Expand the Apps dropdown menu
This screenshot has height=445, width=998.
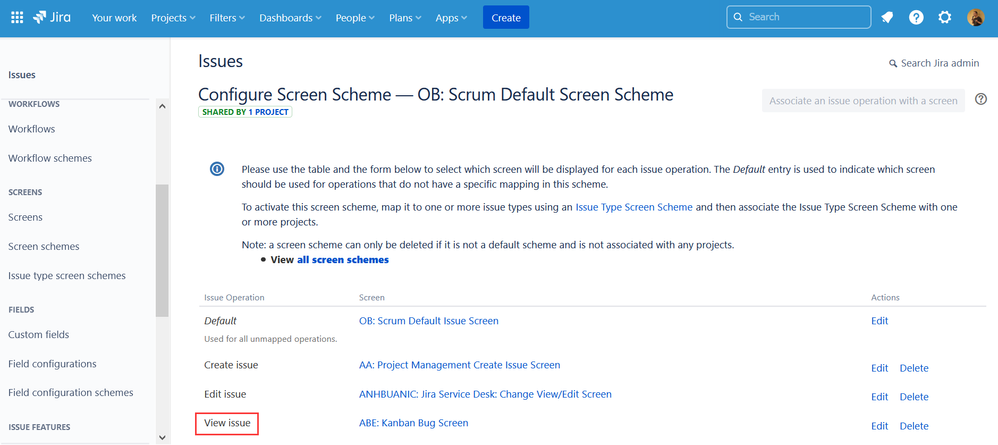click(451, 18)
